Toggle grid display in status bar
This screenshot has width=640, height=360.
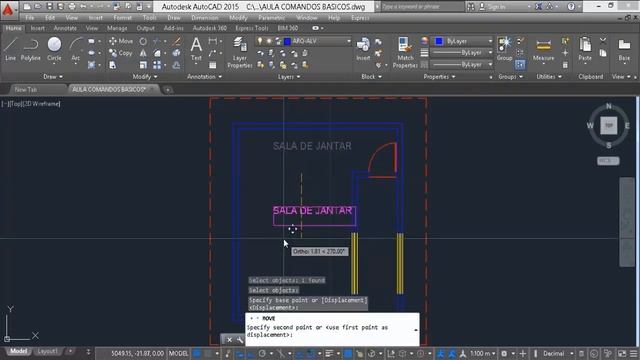tap(197, 353)
